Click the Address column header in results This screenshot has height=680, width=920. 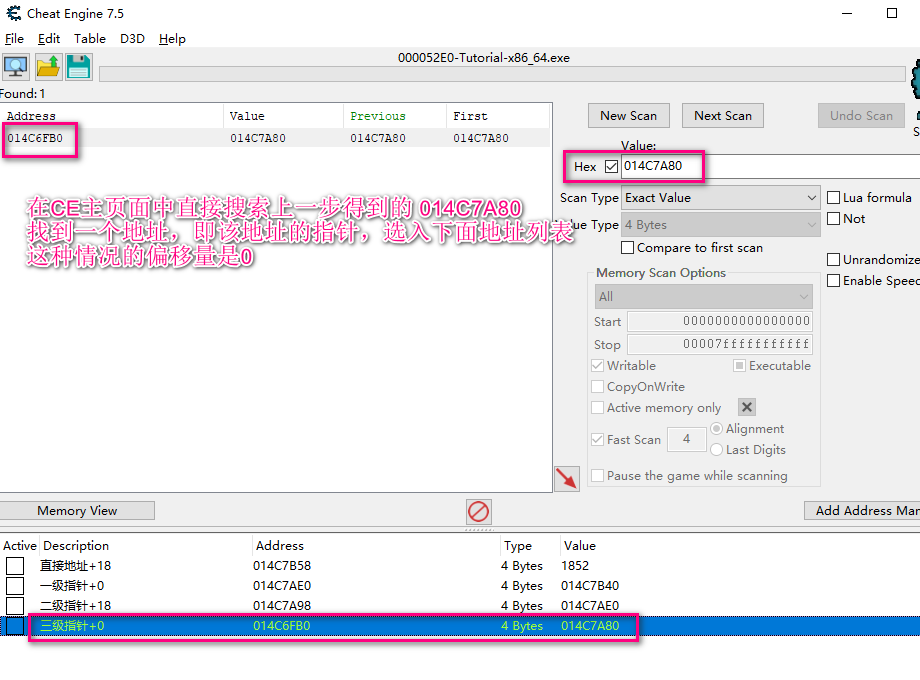click(111, 116)
